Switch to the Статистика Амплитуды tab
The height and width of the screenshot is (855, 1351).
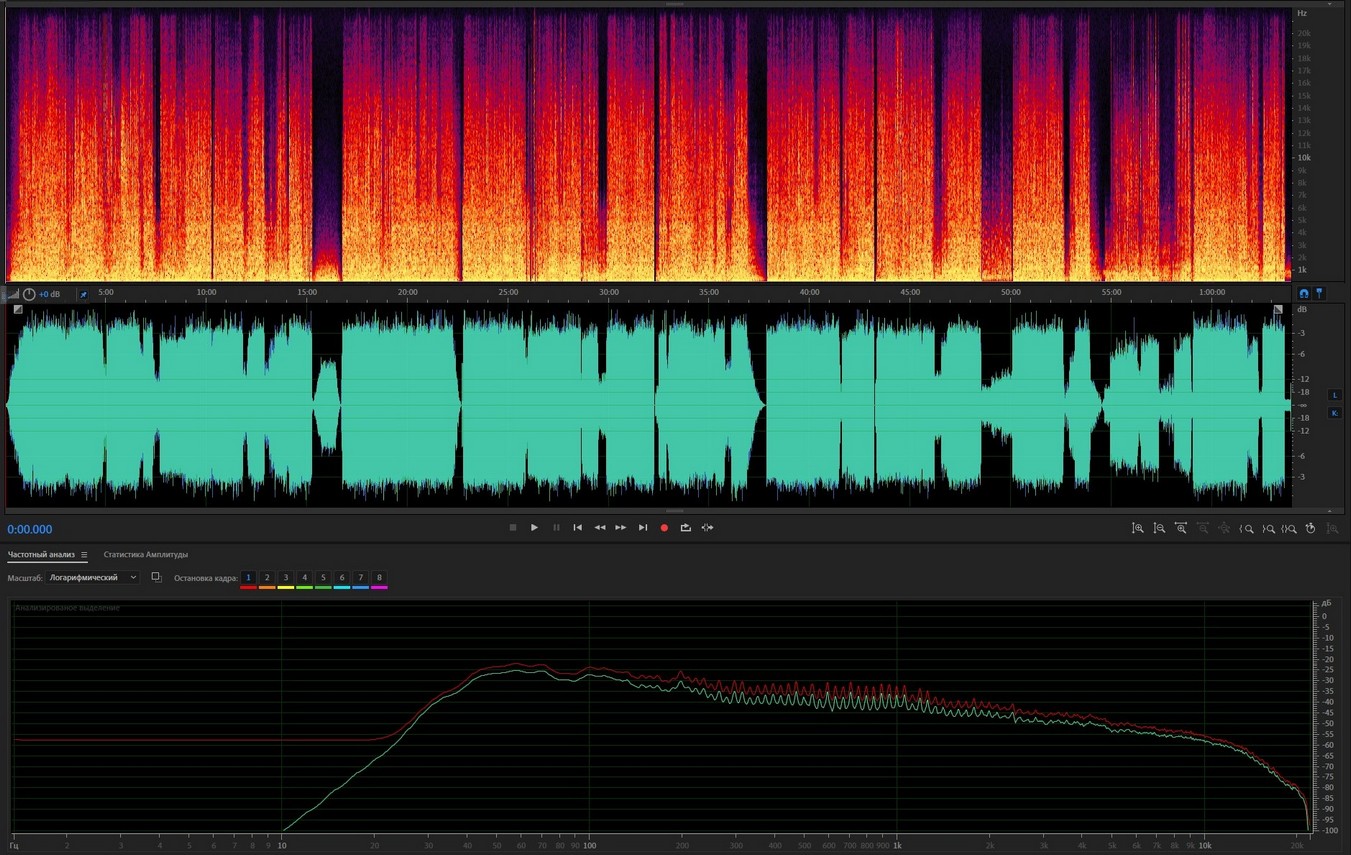[146, 555]
